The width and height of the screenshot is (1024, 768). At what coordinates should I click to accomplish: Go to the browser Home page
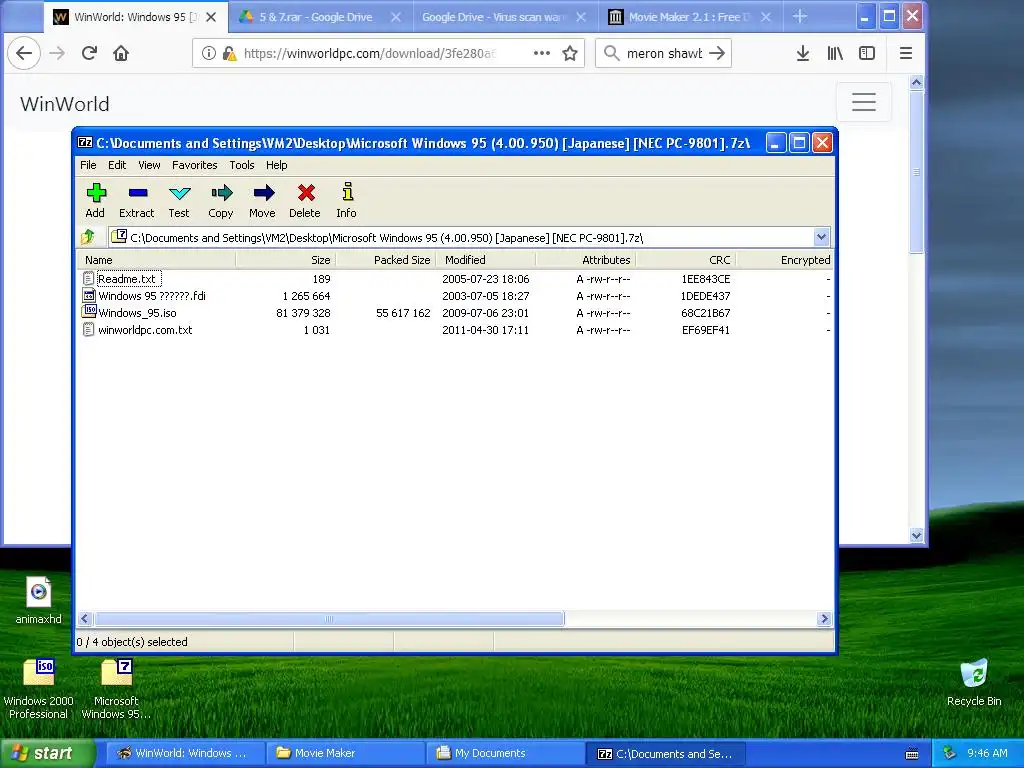[121, 53]
